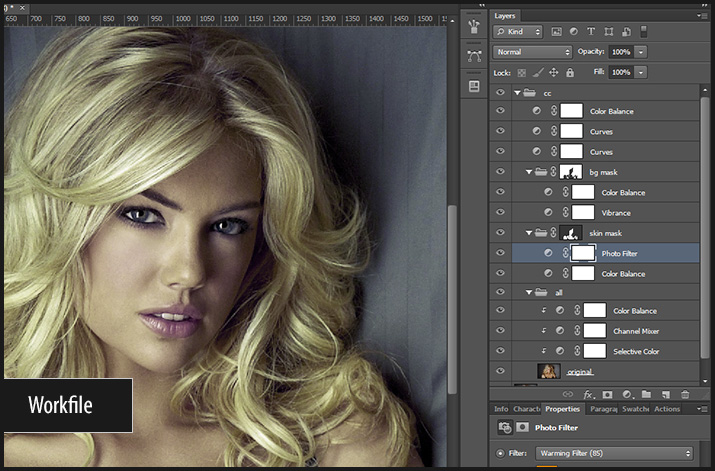This screenshot has height=471, width=715.
Task: Click the Lock position move icon
Action: [x=554, y=73]
